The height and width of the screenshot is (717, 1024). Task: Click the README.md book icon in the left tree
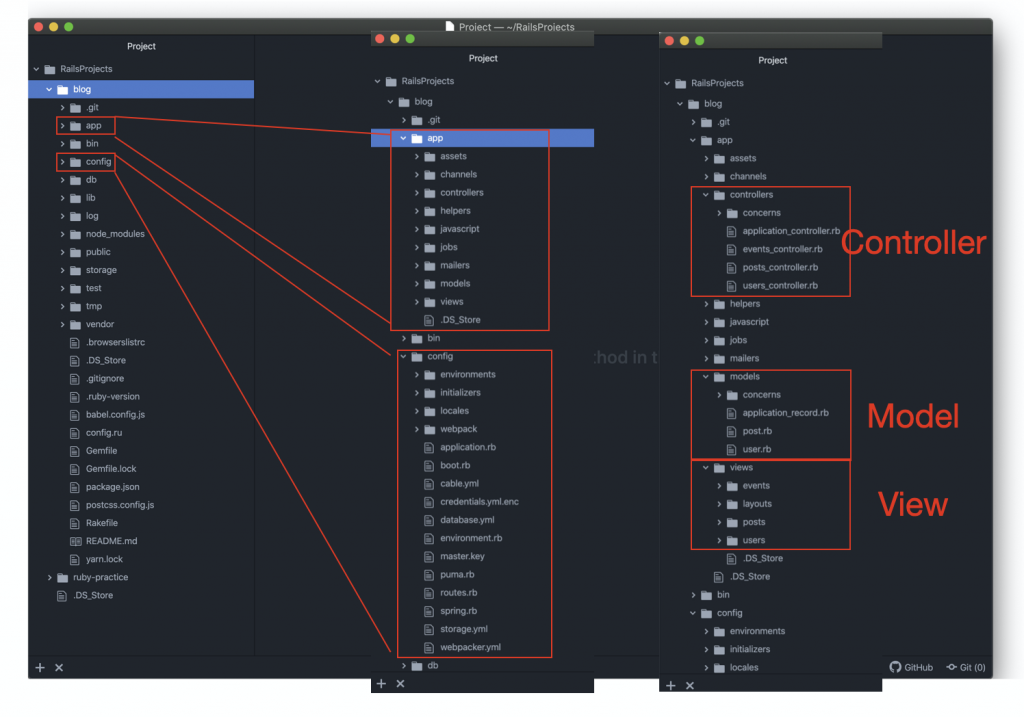tap(75, 541)
